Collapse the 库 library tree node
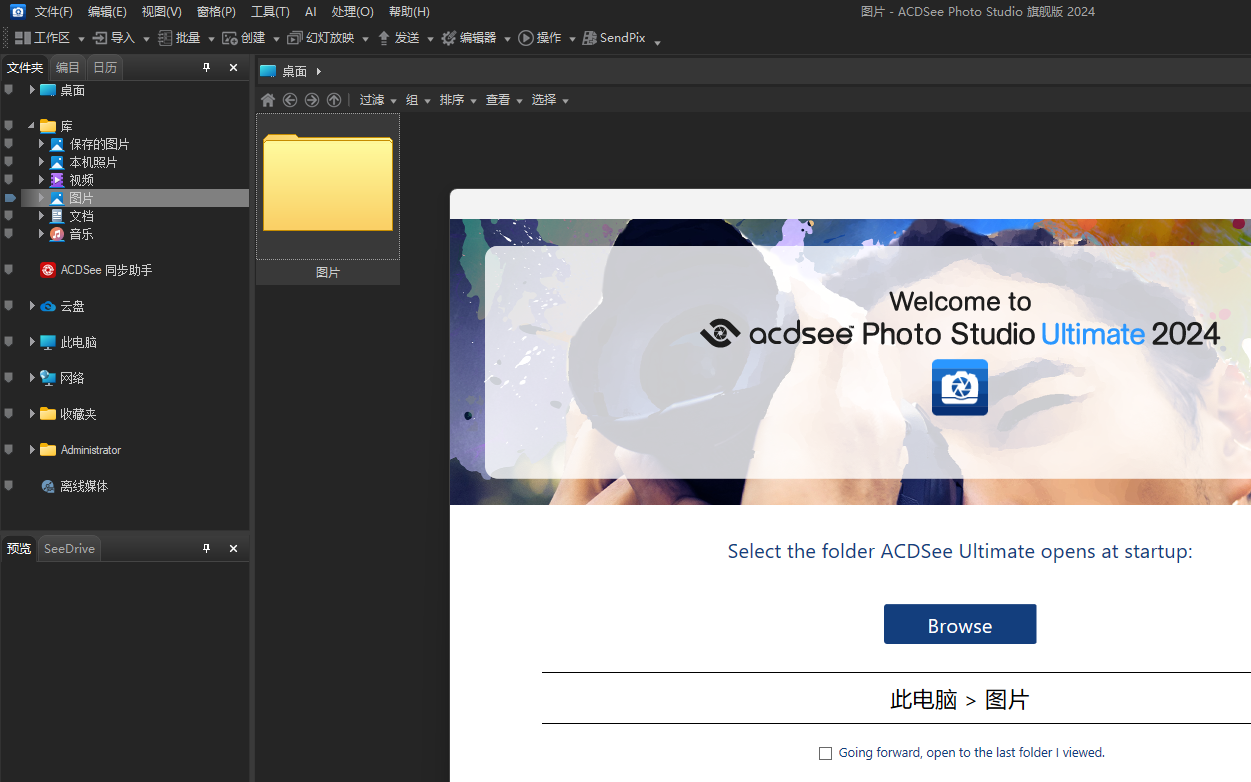Viewport: 1251px width, 782px height. tap(31, 126)
